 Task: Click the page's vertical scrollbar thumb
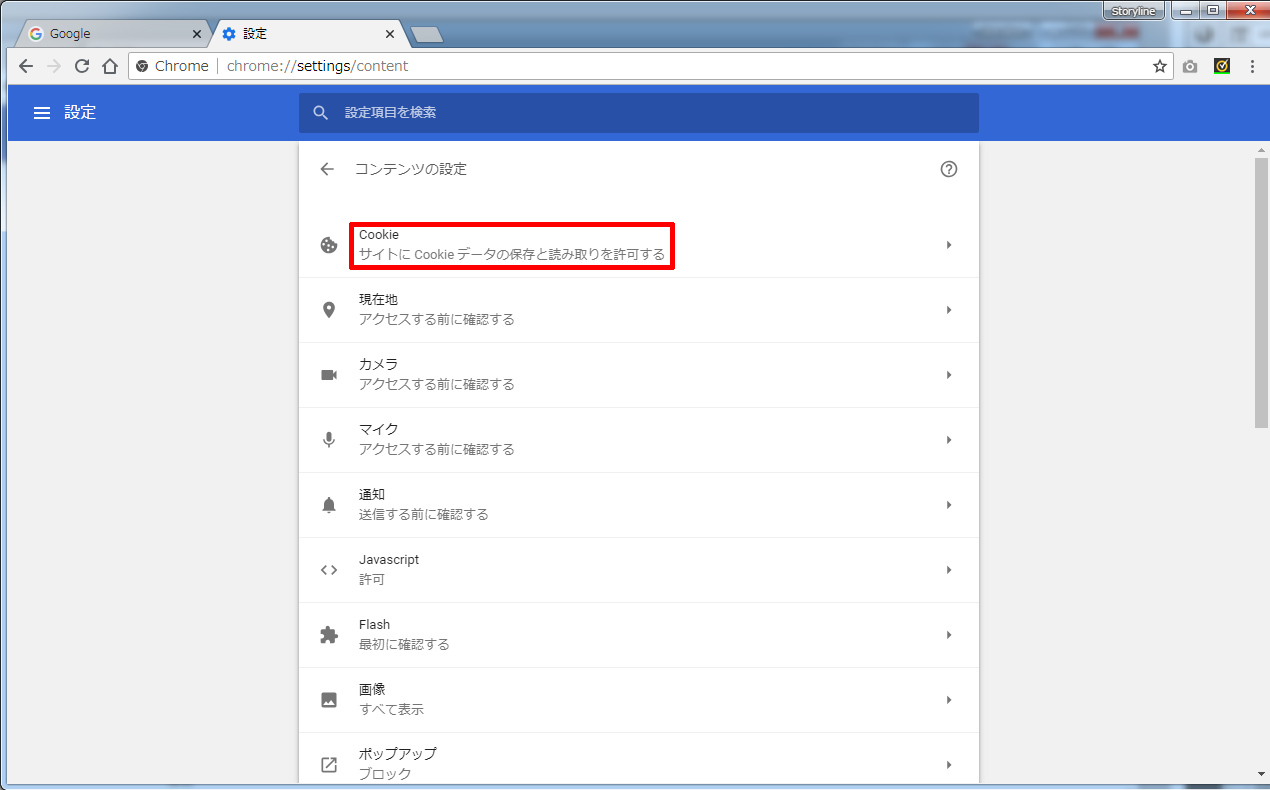1261,292
